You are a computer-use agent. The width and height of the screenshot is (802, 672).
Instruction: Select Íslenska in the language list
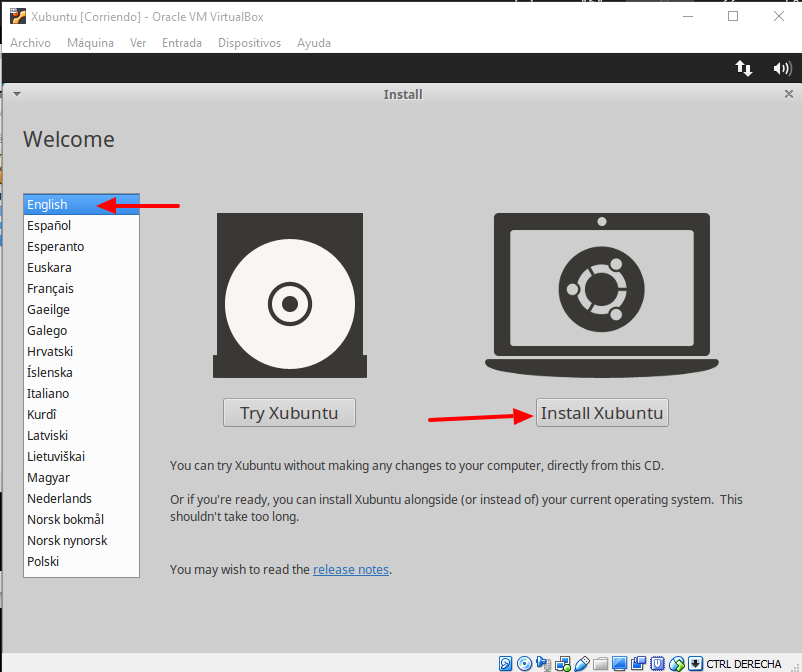click(x=81, y=372)
